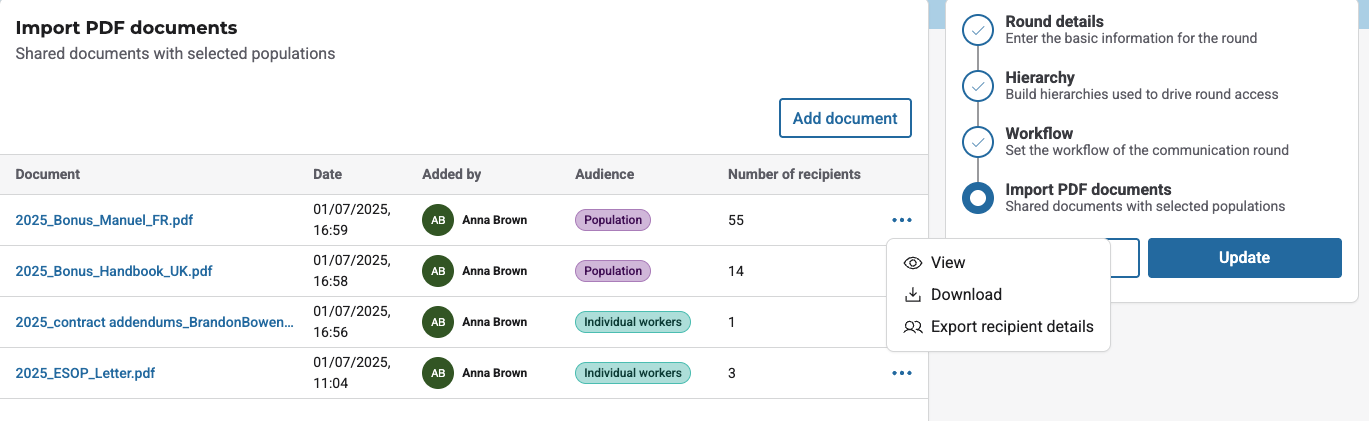Open the 2025_Bonus_Handbook_UK.pdf link
Viewport: 1369px width, 421px height.
(x=114, y=271)
